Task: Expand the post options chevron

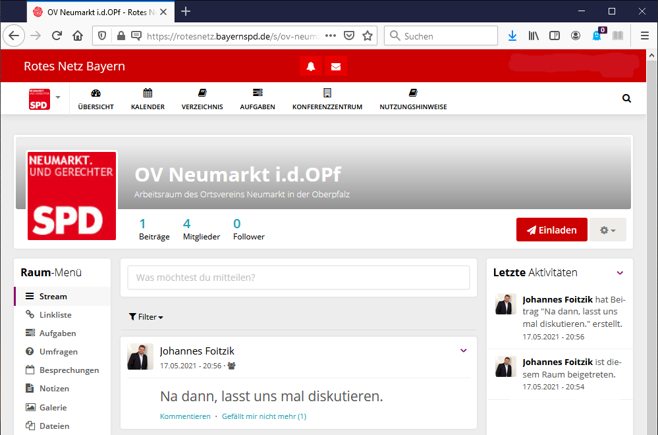Action: (x=464, y=351)
